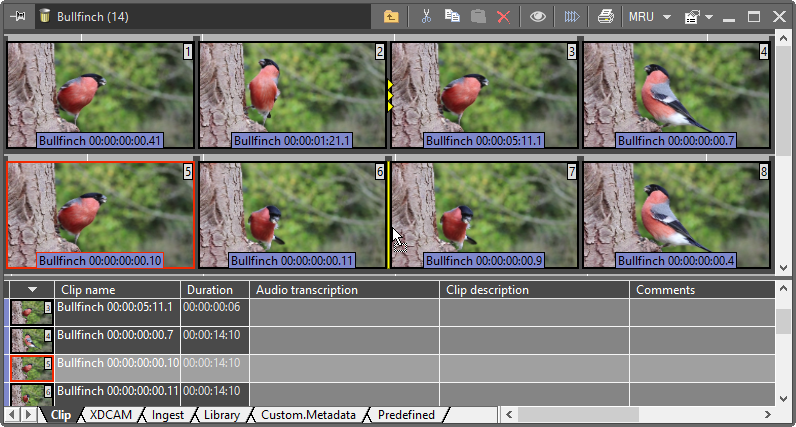Screen dimensions: 796x427
Task: Sort by the Duration column header
Action: (x=210, y=290)
